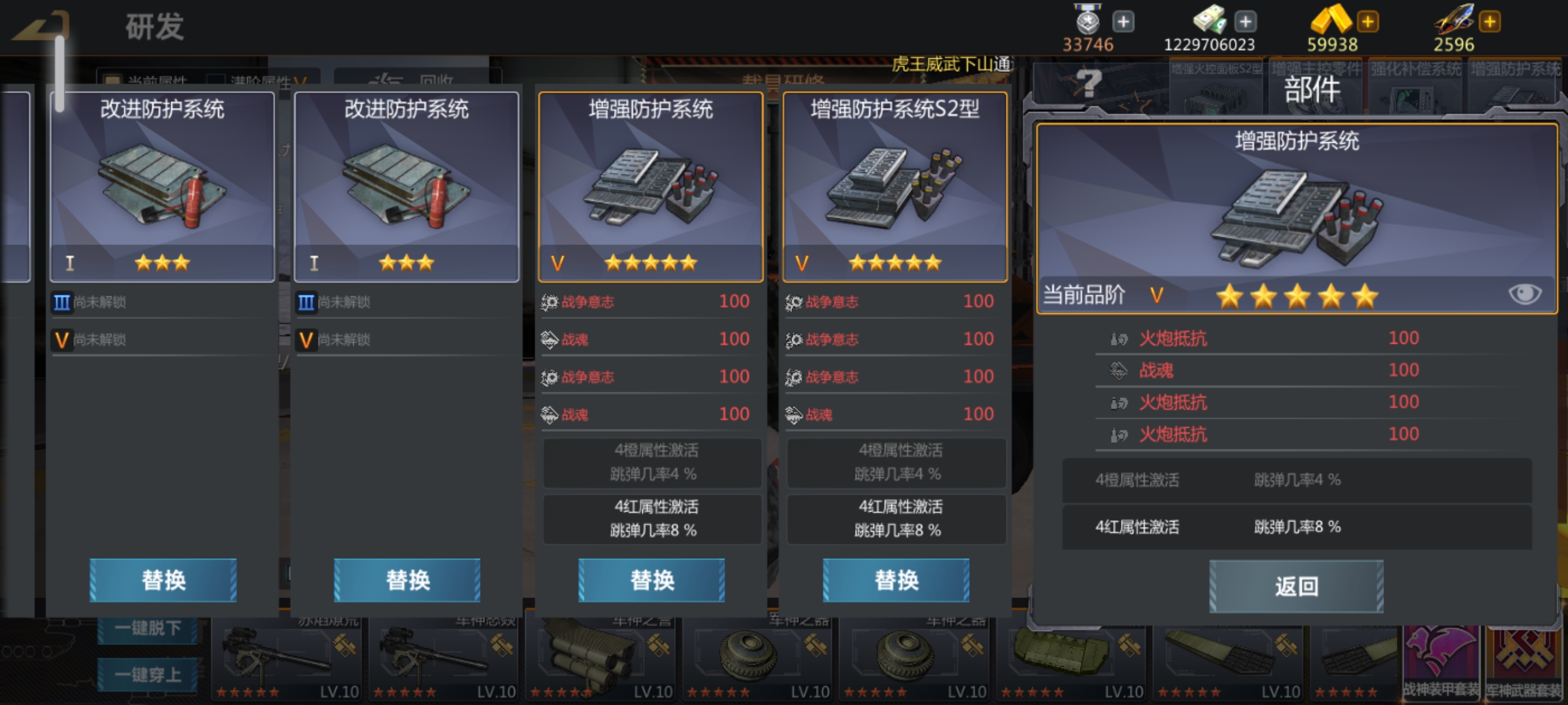The height and width of the screenshot is (705, 1568).
Task: Click the 返回 button
Action: (x=1296, y=587)
